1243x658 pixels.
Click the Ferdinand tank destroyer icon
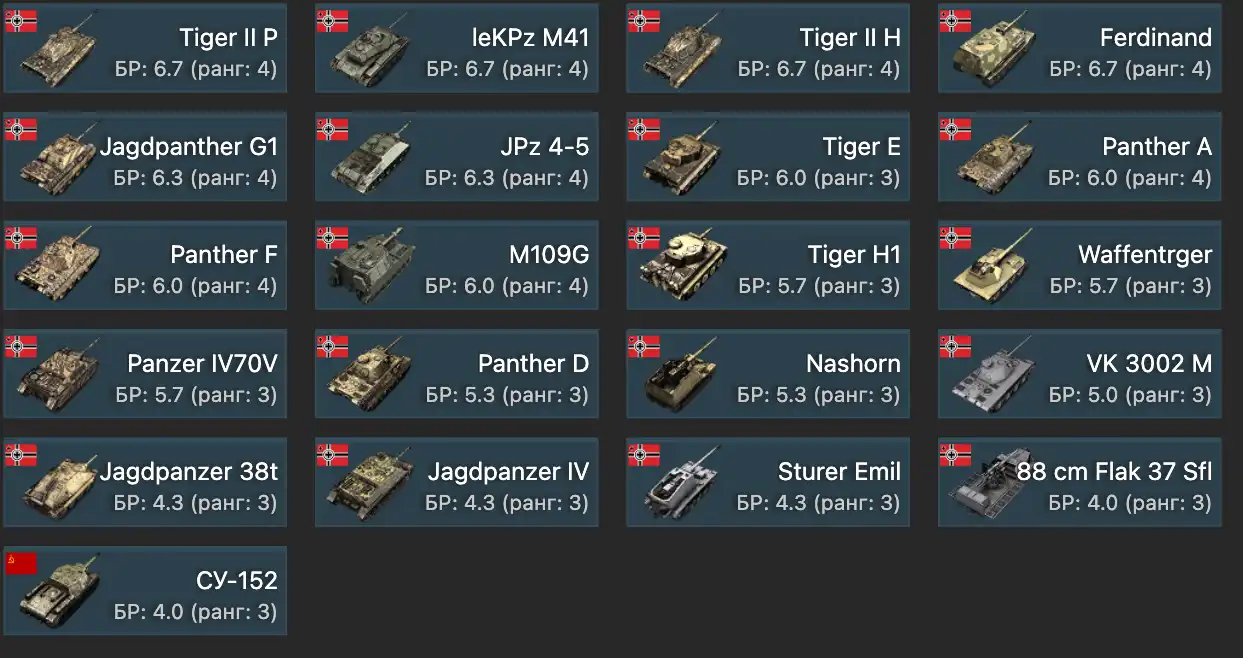(x=995, y=50)
